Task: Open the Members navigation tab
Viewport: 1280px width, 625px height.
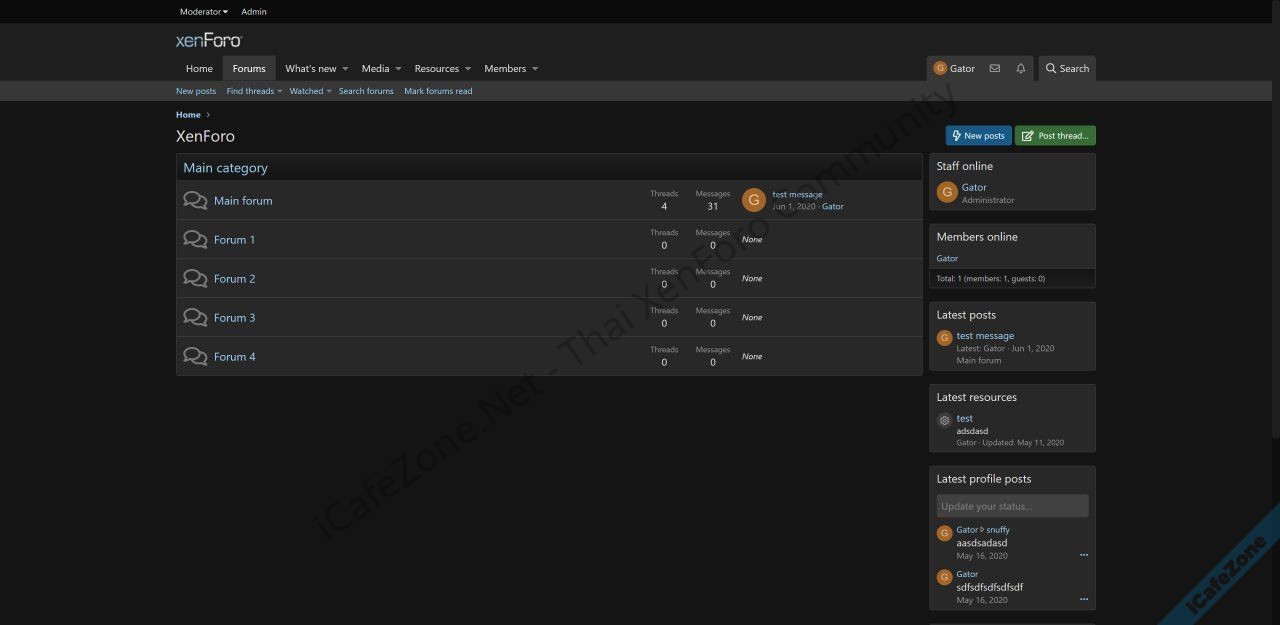Action: [505, 69]
